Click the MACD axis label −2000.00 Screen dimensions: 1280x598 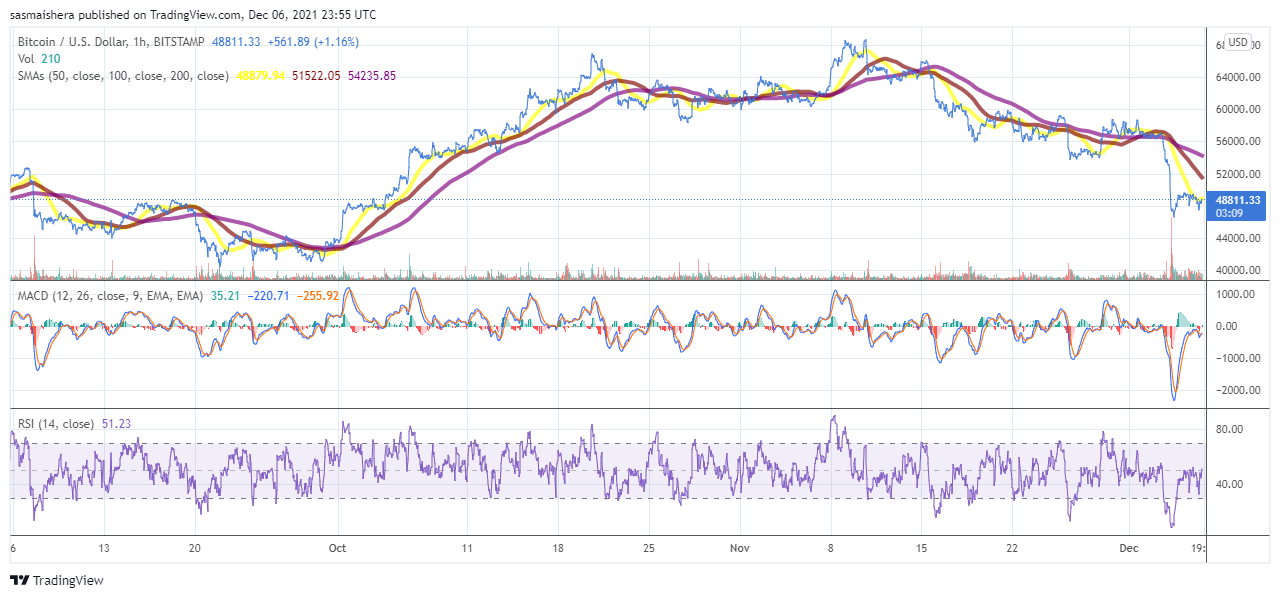tap(1237, 390)
